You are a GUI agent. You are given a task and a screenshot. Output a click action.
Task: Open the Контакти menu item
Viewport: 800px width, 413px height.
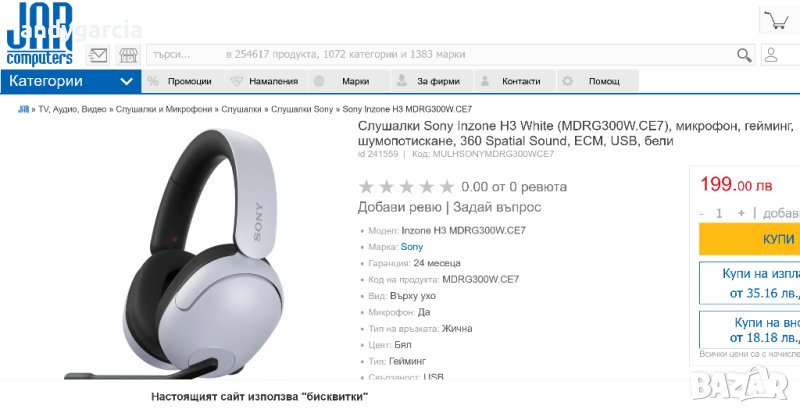(515, 81)
